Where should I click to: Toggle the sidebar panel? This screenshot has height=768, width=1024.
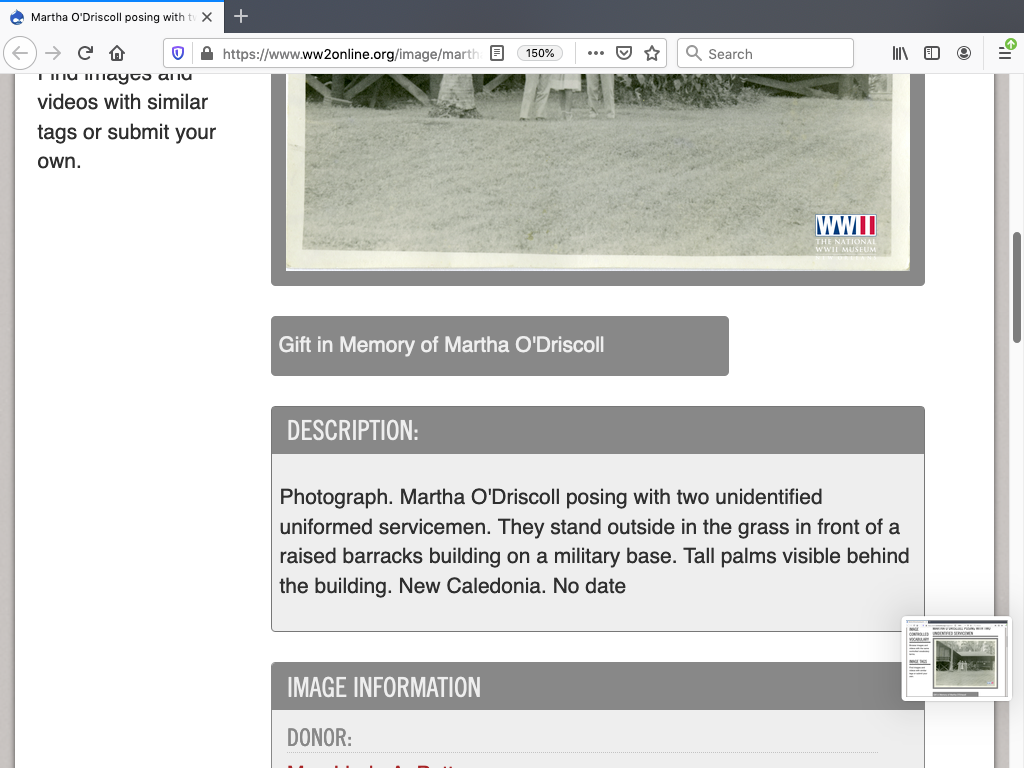(932, 54)
